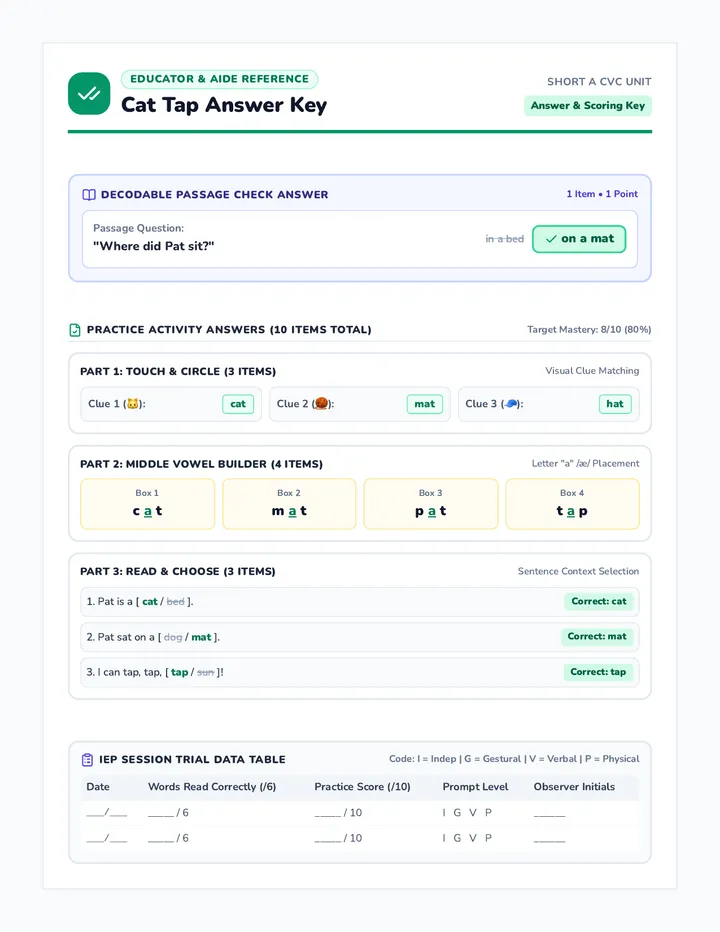Click the 'Educator & Aide Reference' pill label

pyautogui.click(x=219, y=79)
